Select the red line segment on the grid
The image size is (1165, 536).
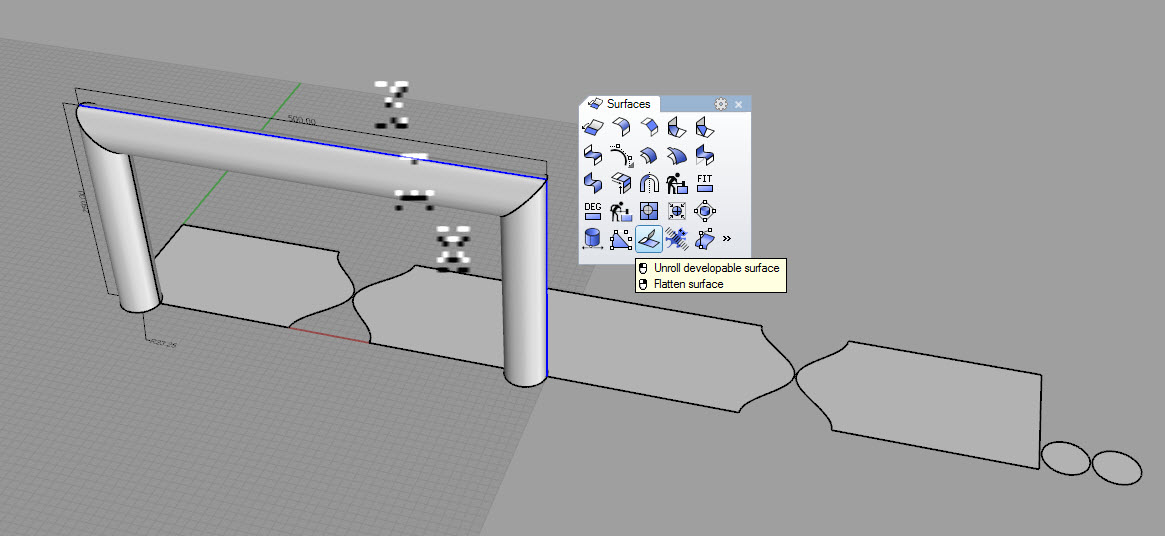pyautogui.click(x=328, y=334)
